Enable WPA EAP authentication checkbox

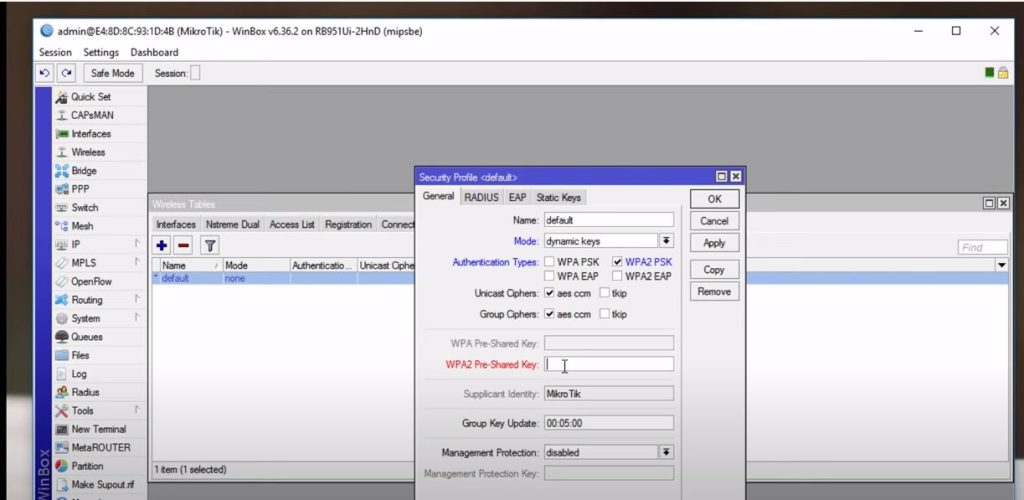[550, 276]
